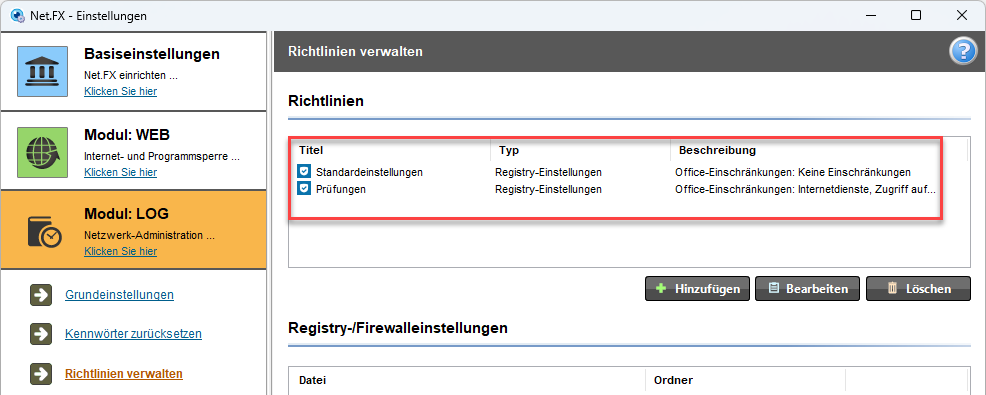986x395 pixels.
Task: Select the Modul LOG folder clock icon
Action: click(44, 232)
